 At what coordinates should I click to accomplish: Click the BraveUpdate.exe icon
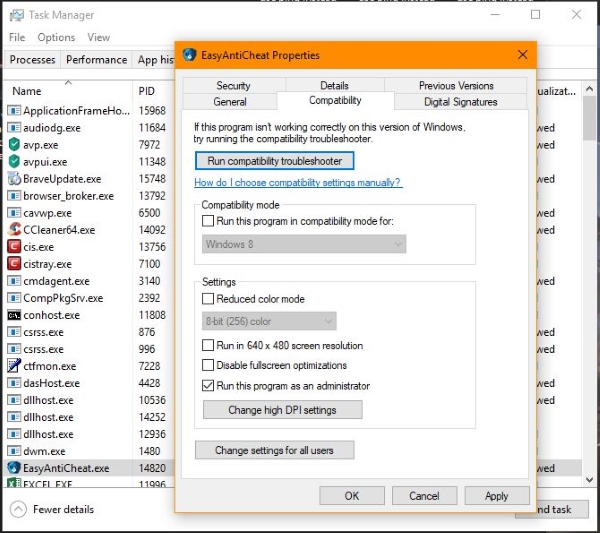click(x=14, y=179)
